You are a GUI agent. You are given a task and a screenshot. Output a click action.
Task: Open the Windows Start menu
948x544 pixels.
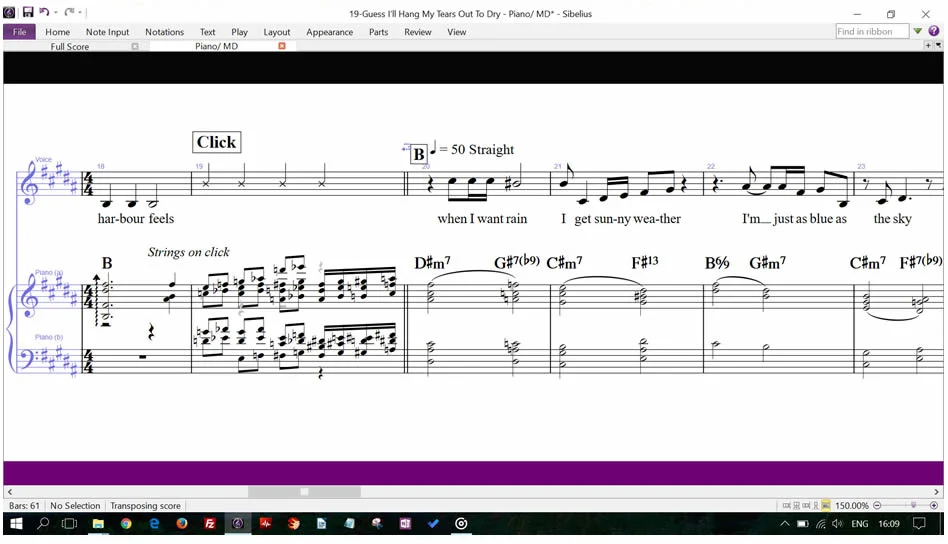pos(16,524)
